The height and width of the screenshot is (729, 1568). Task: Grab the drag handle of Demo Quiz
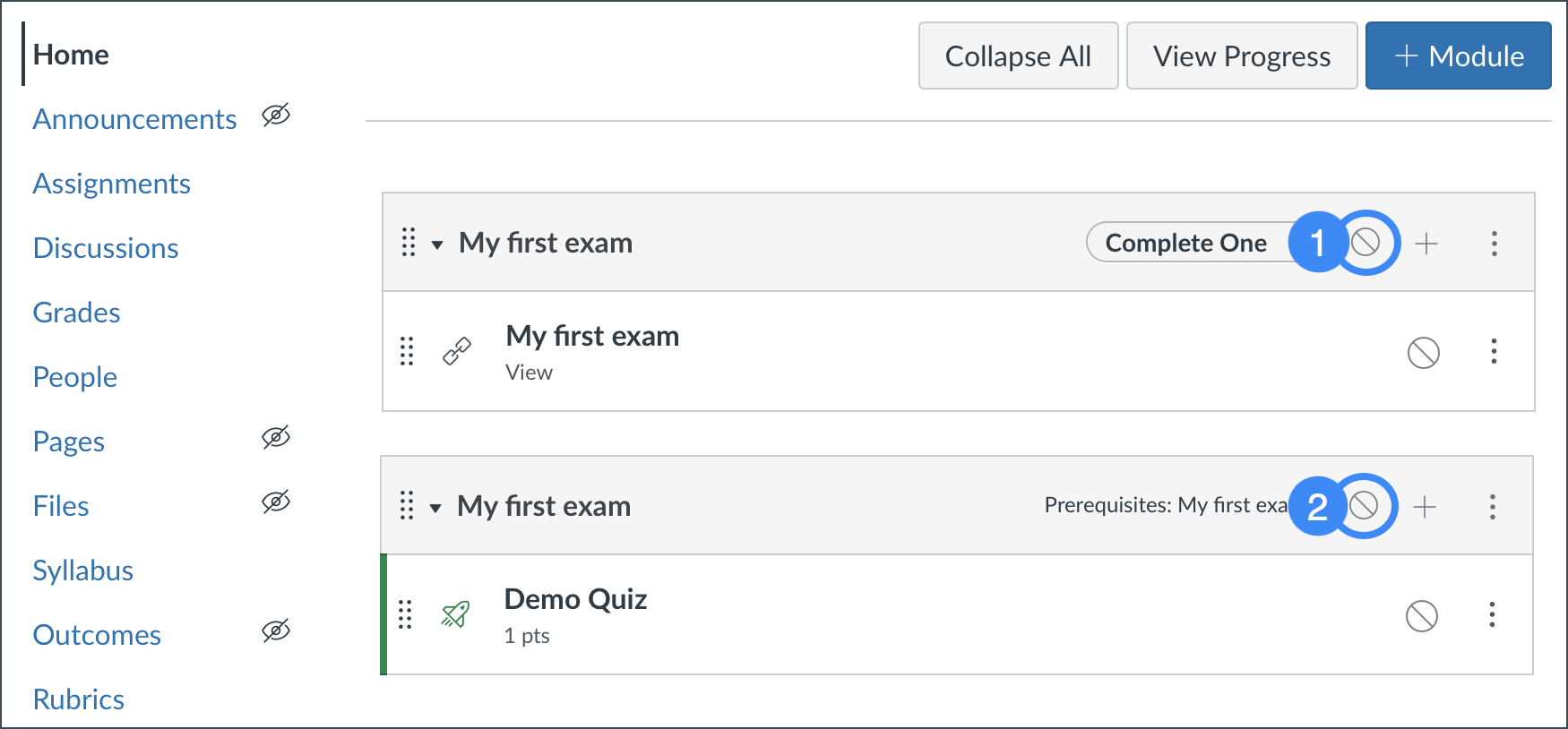[x=405, y=614]
